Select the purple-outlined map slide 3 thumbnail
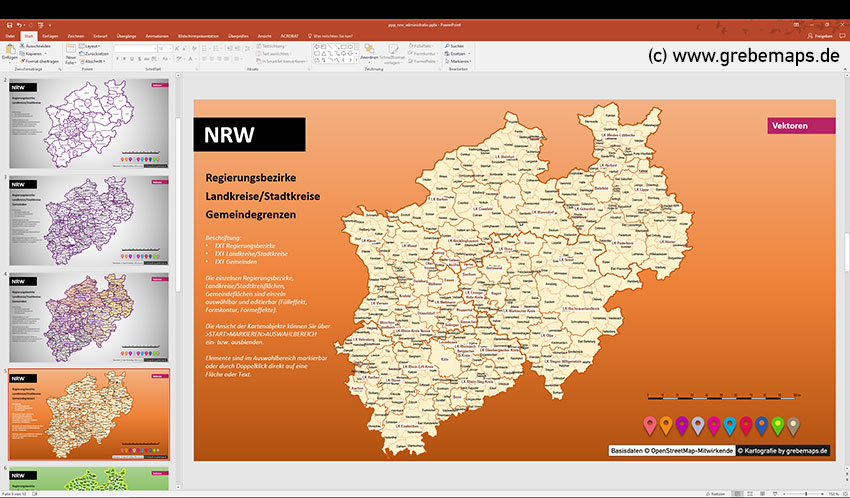Image resolution: width=850 pixels, height=498 pixels. point(90,220)
